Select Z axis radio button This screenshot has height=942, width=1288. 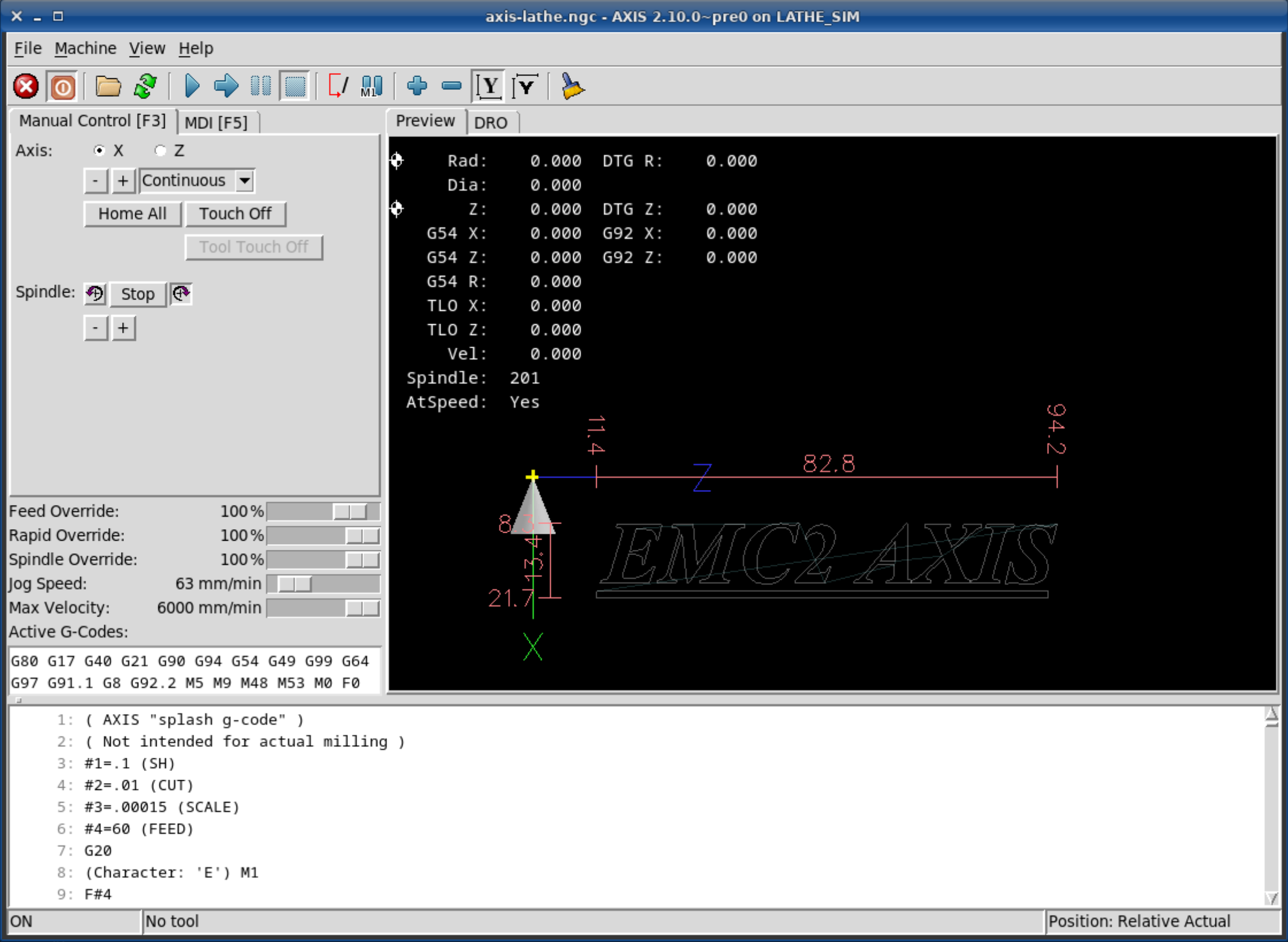tap(161, 151)
